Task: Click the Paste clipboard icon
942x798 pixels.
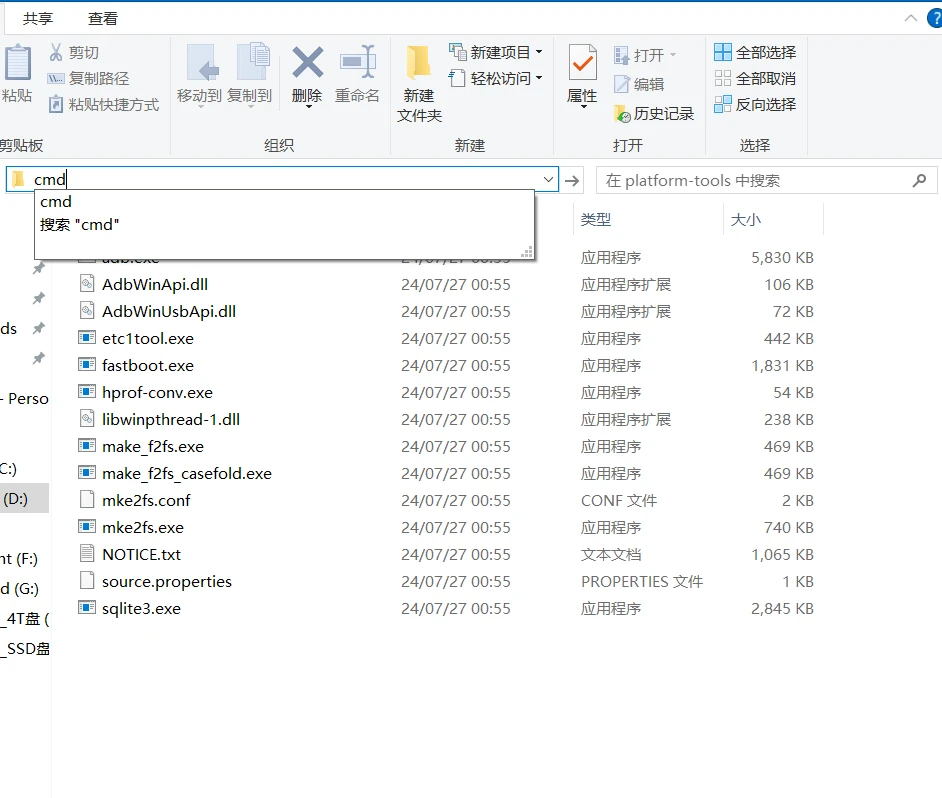Action: pos(17,62)
